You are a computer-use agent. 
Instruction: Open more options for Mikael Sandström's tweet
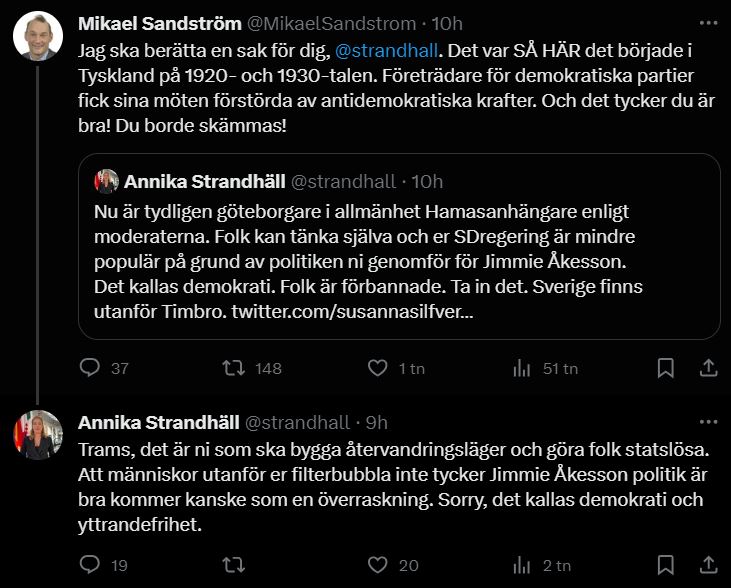coord(708,24)
